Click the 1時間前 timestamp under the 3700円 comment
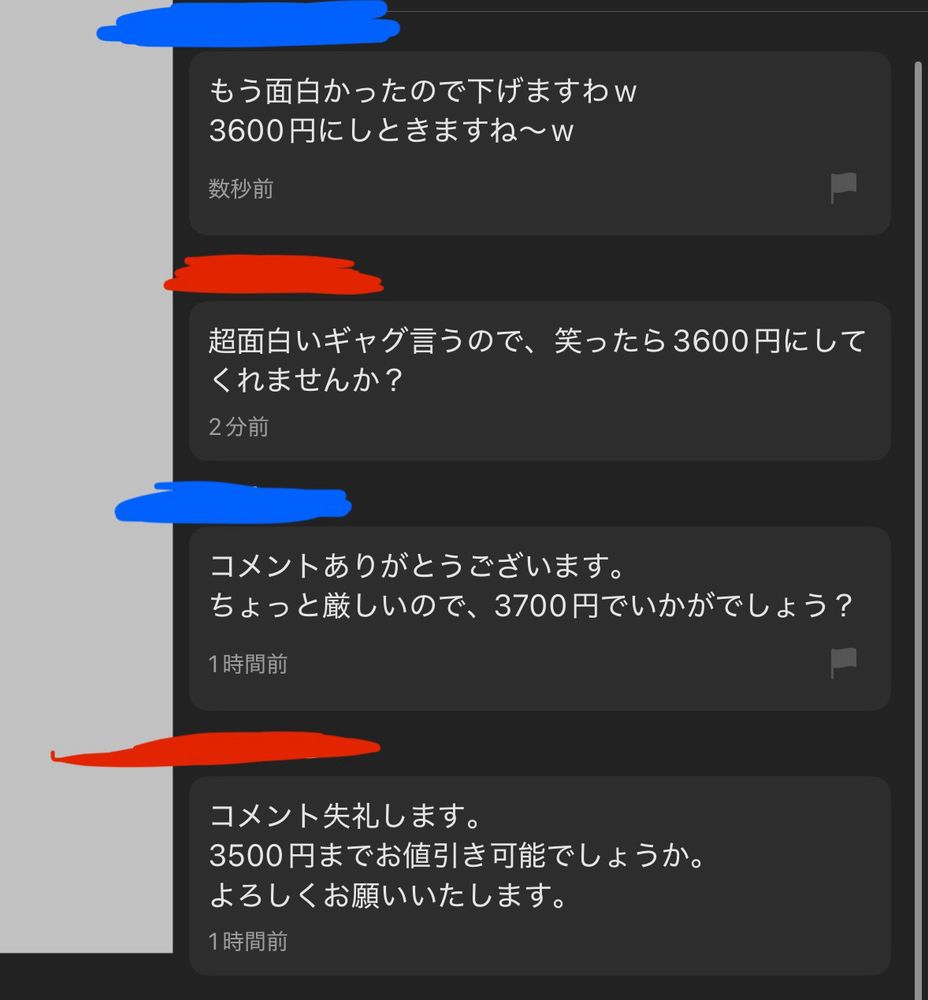This screenshot has height=1000, width=928. pyautogui.click(x=248, y=664)
